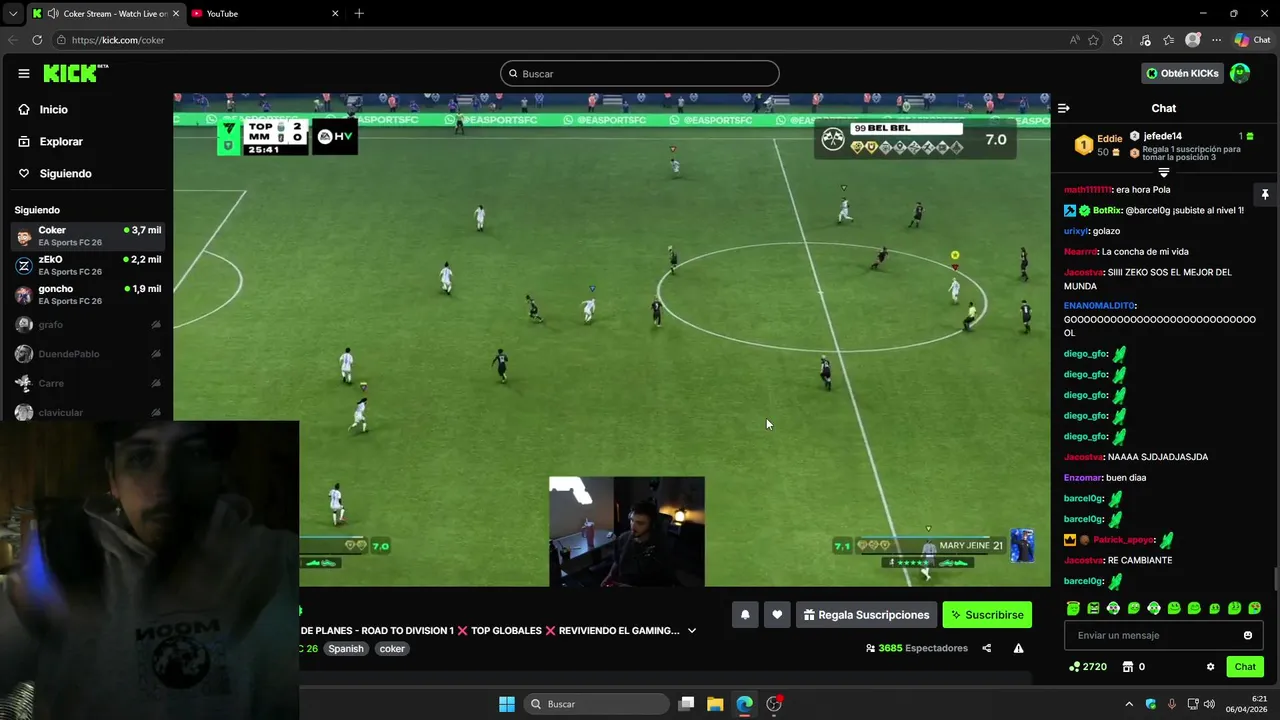1280x720 pixels.
Task: Click the 2720 channel points icon
Action: 1075,667
